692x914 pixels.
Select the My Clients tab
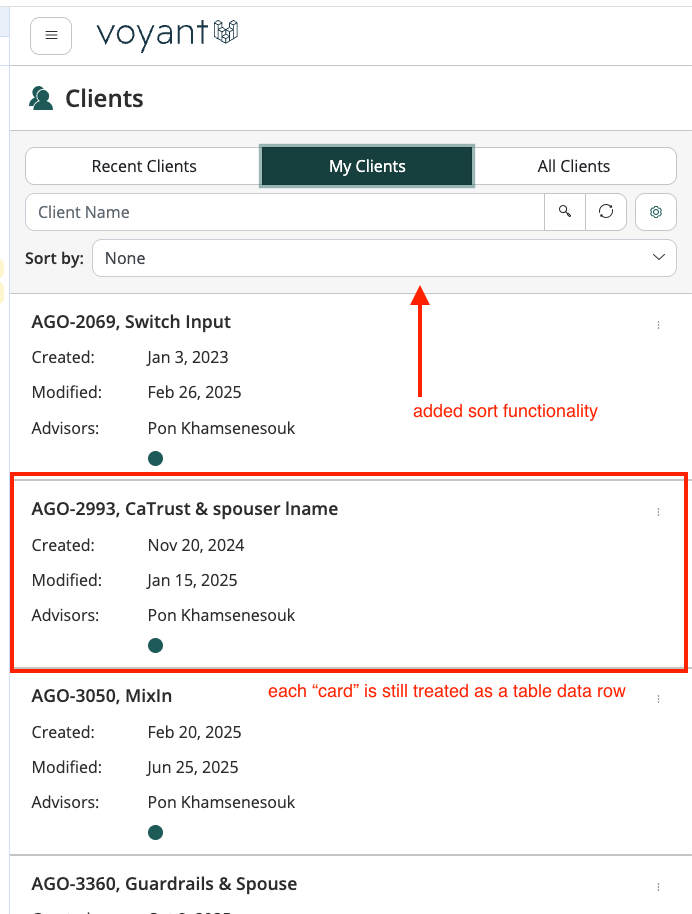(367, 166)
